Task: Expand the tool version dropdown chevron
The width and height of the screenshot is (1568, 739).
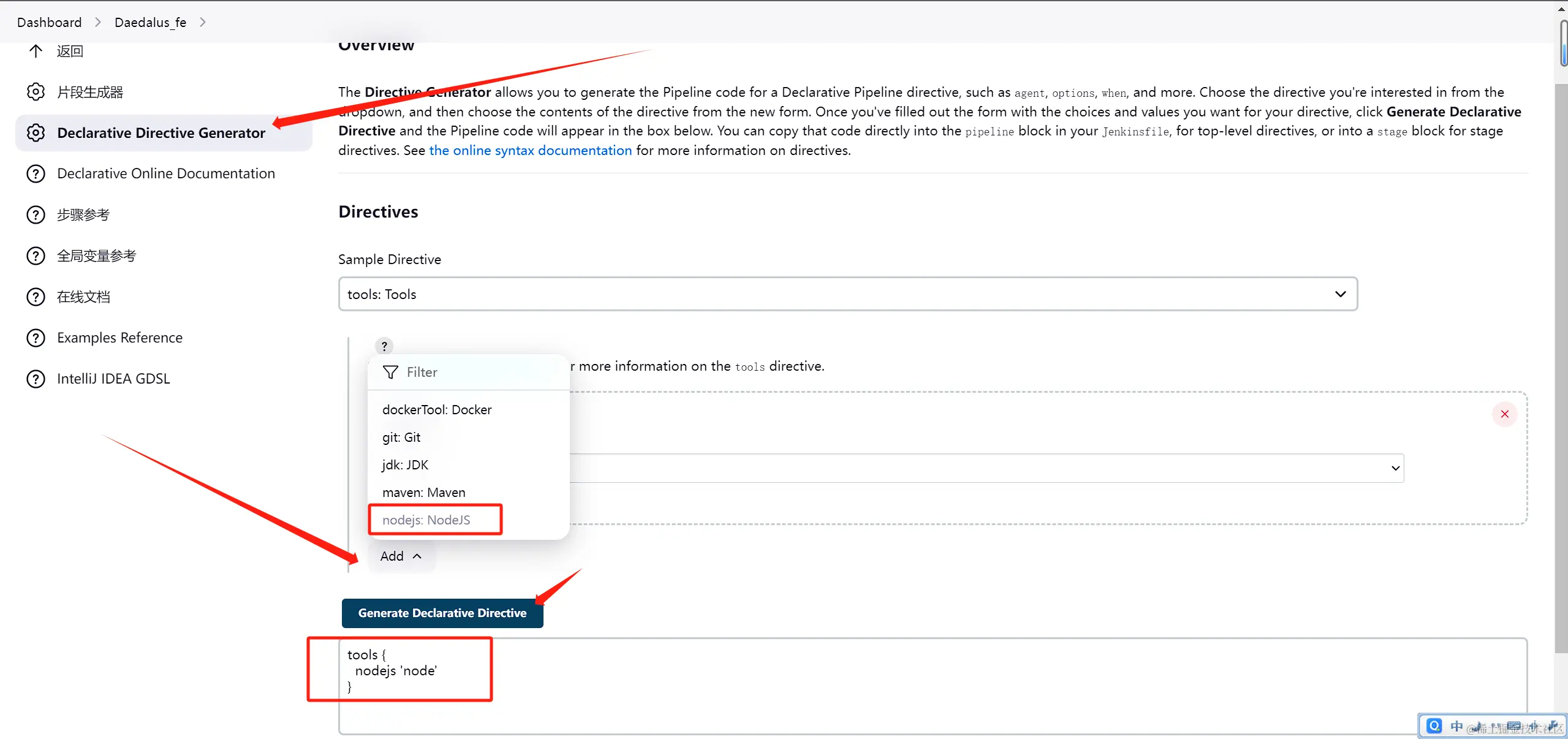Action: point(1395,468)
